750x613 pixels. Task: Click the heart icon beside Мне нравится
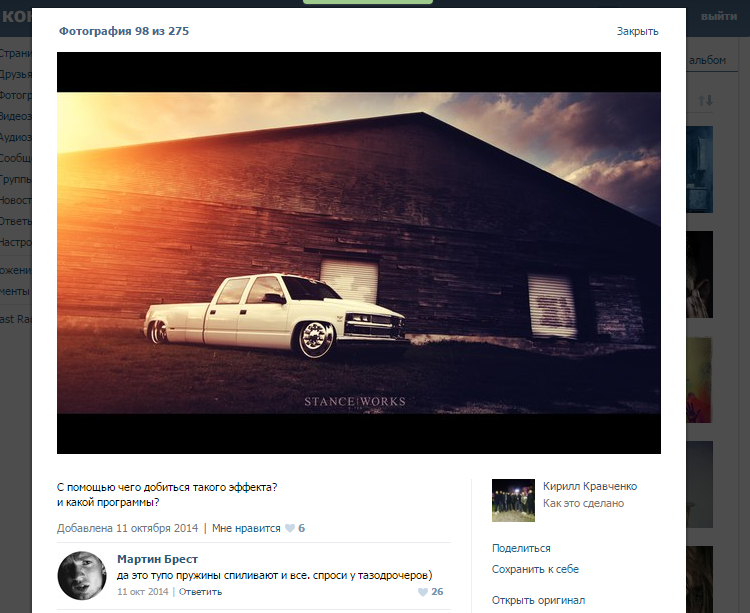[x=290, y=528]
